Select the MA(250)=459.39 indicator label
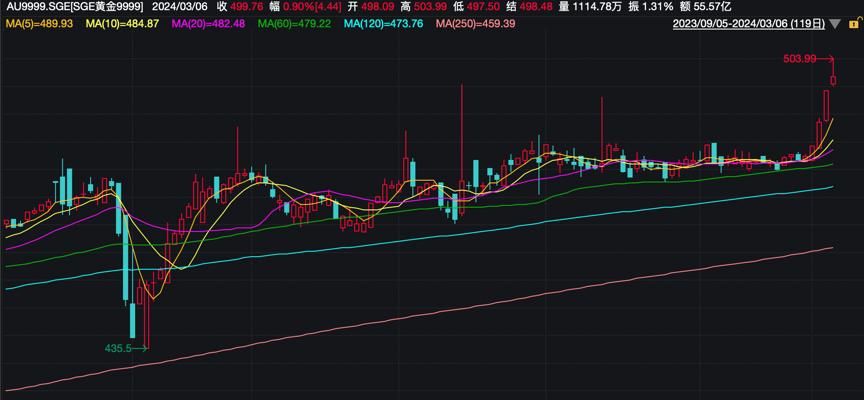Viewport: 864px width, 400px height. pyautogui.click(x=475, y=24)
